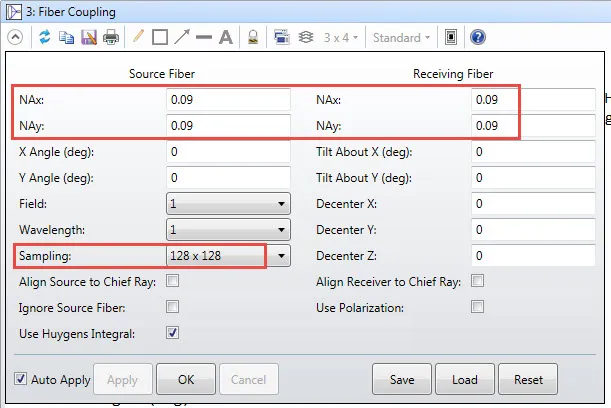The image size is (611, 408).
Task: Uncheck Use Huygens Integral
Action: point(173,332)
